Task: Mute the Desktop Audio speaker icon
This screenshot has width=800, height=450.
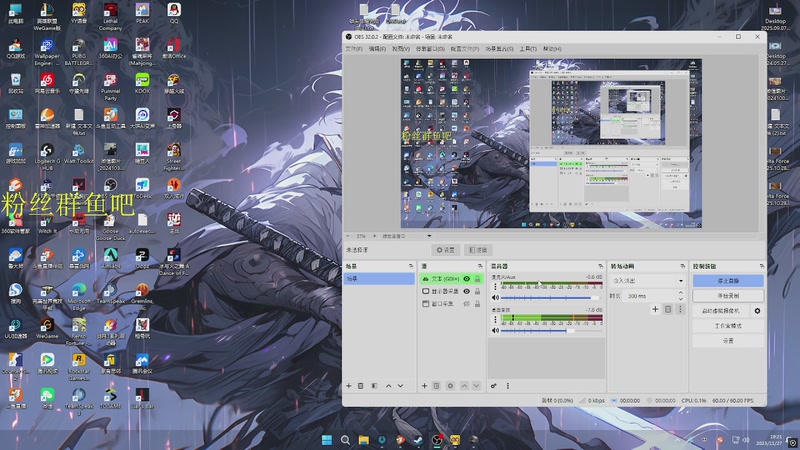Action: (495, 331)
